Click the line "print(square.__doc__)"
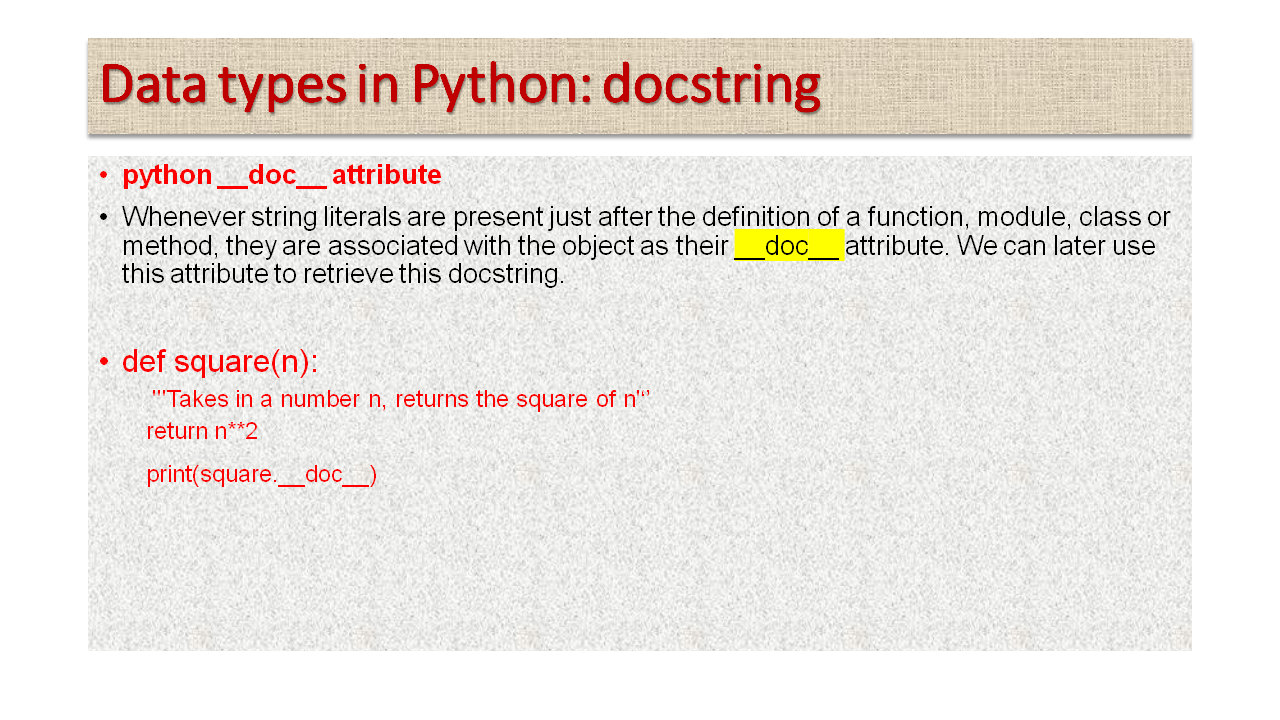This screenshot has height=720, width=1280. (261, 474)
